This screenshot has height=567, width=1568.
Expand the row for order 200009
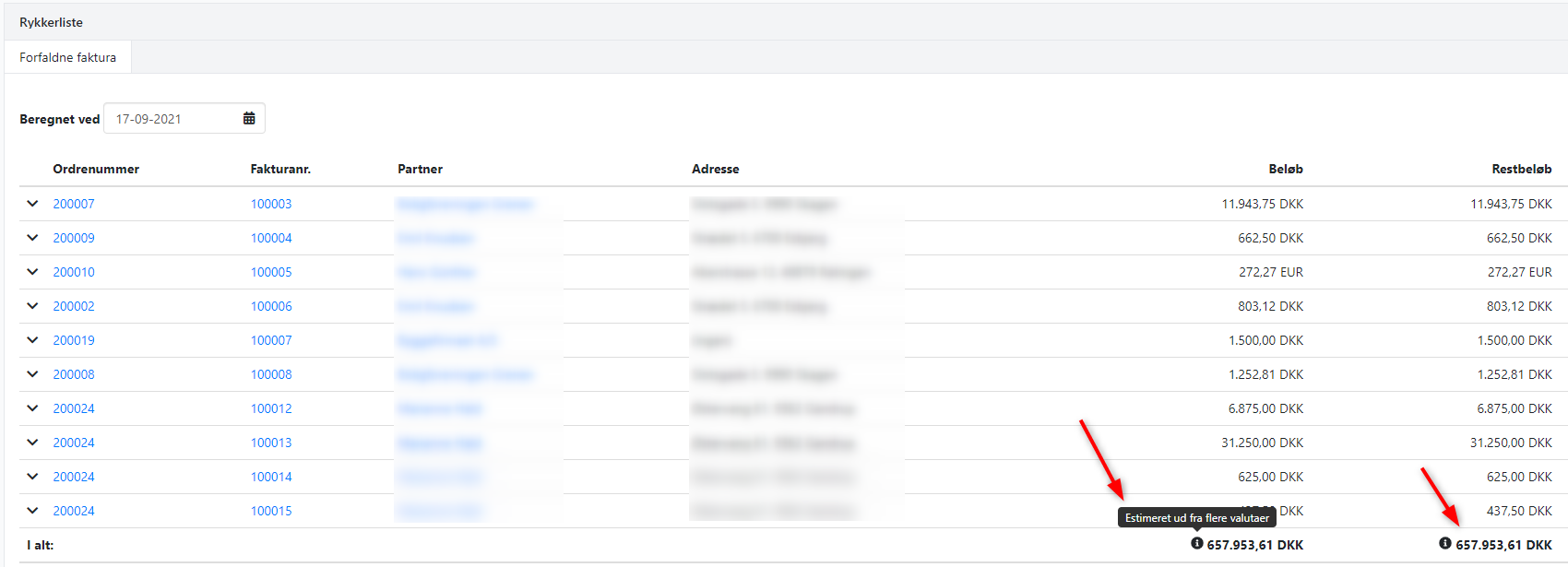click(32, 238)
